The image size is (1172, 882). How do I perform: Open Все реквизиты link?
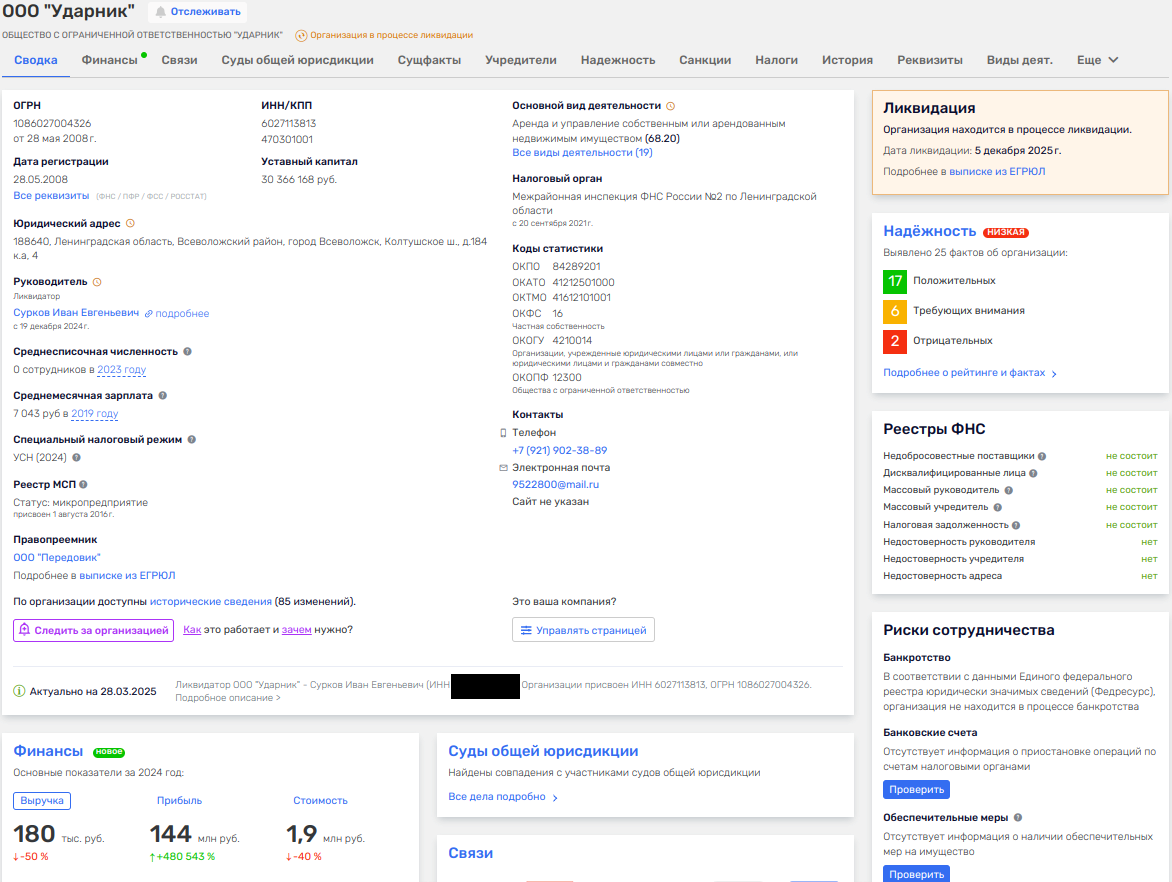click(51, 196)
